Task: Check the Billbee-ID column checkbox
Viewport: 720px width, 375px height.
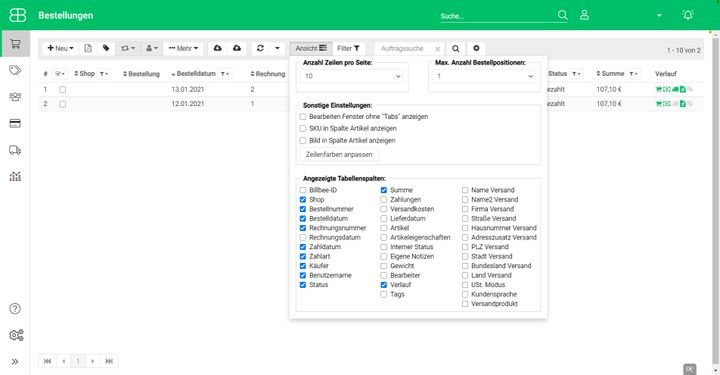Action: pos(303,190)
